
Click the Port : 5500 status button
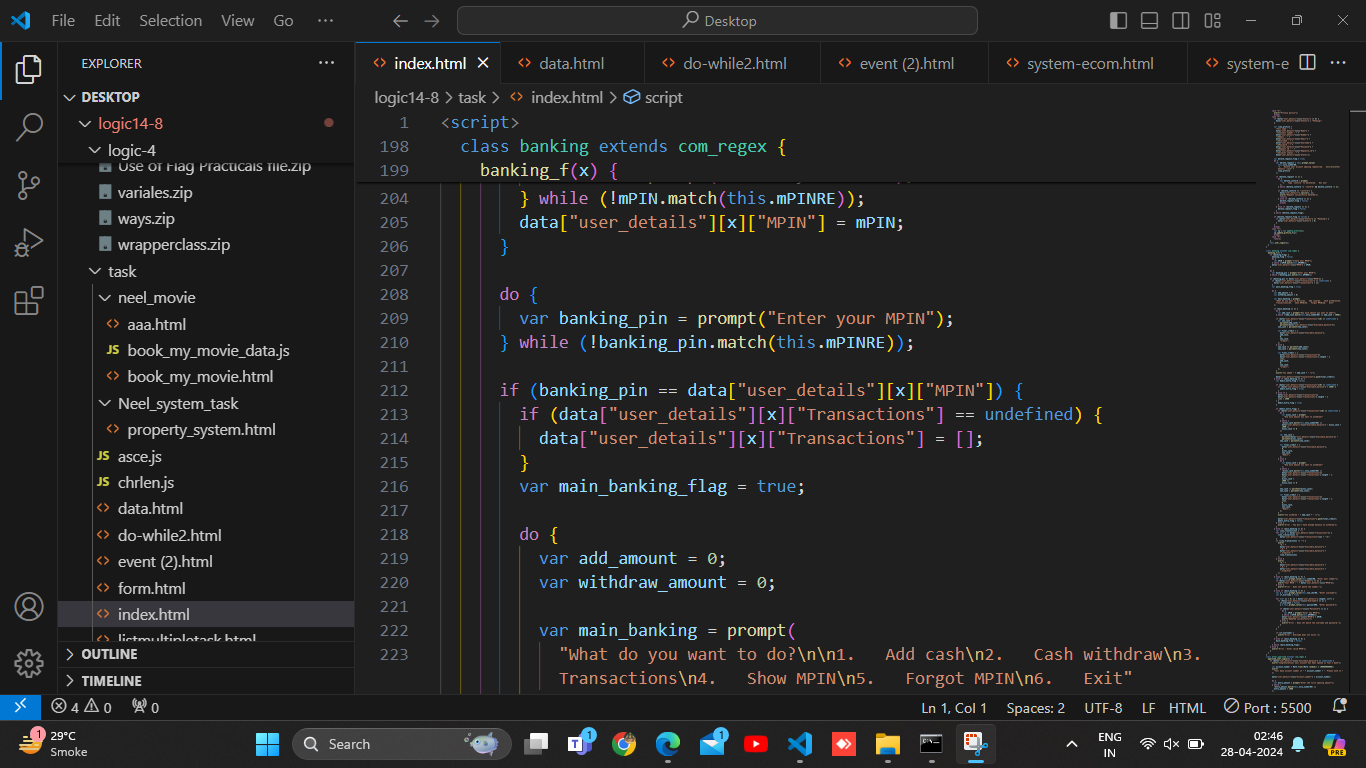1268,707
